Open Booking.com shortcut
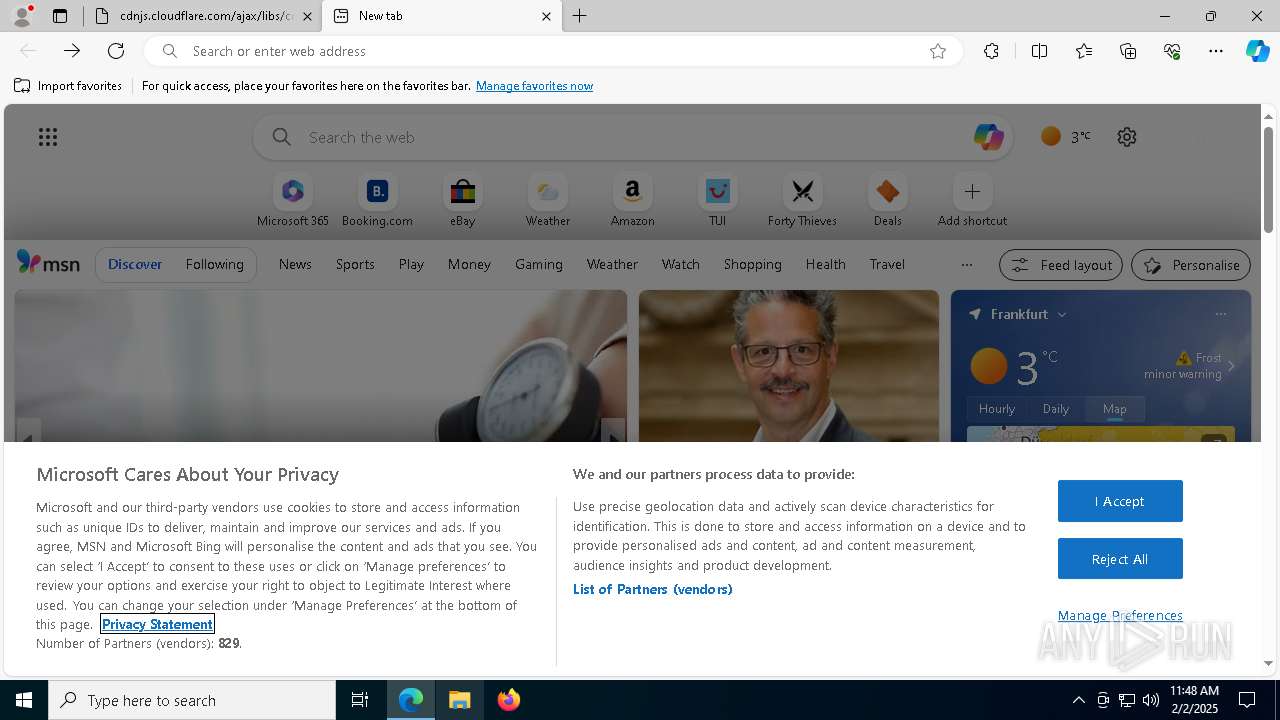The height and width of the screenshot is (720, 1280). (377, 201)
